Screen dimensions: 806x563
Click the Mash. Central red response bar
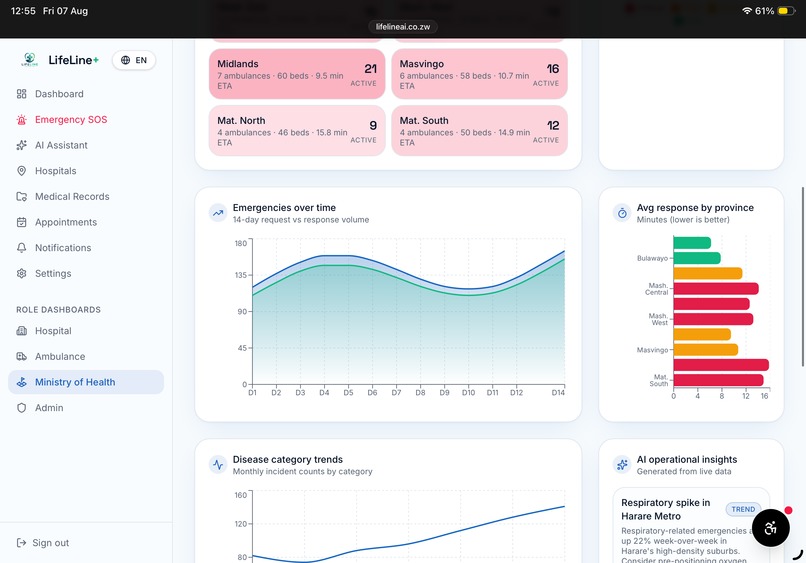(716, 288)
